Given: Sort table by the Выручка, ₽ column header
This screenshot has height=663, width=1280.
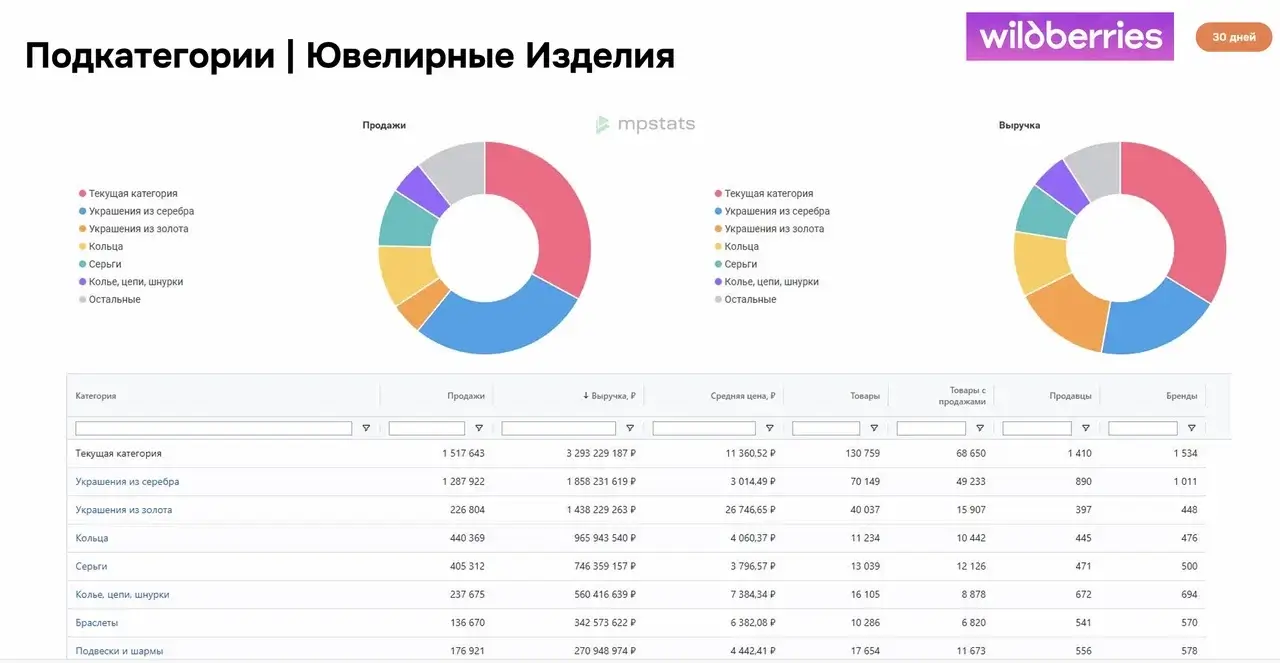Looking at the screenshot, I should point(613,396).
